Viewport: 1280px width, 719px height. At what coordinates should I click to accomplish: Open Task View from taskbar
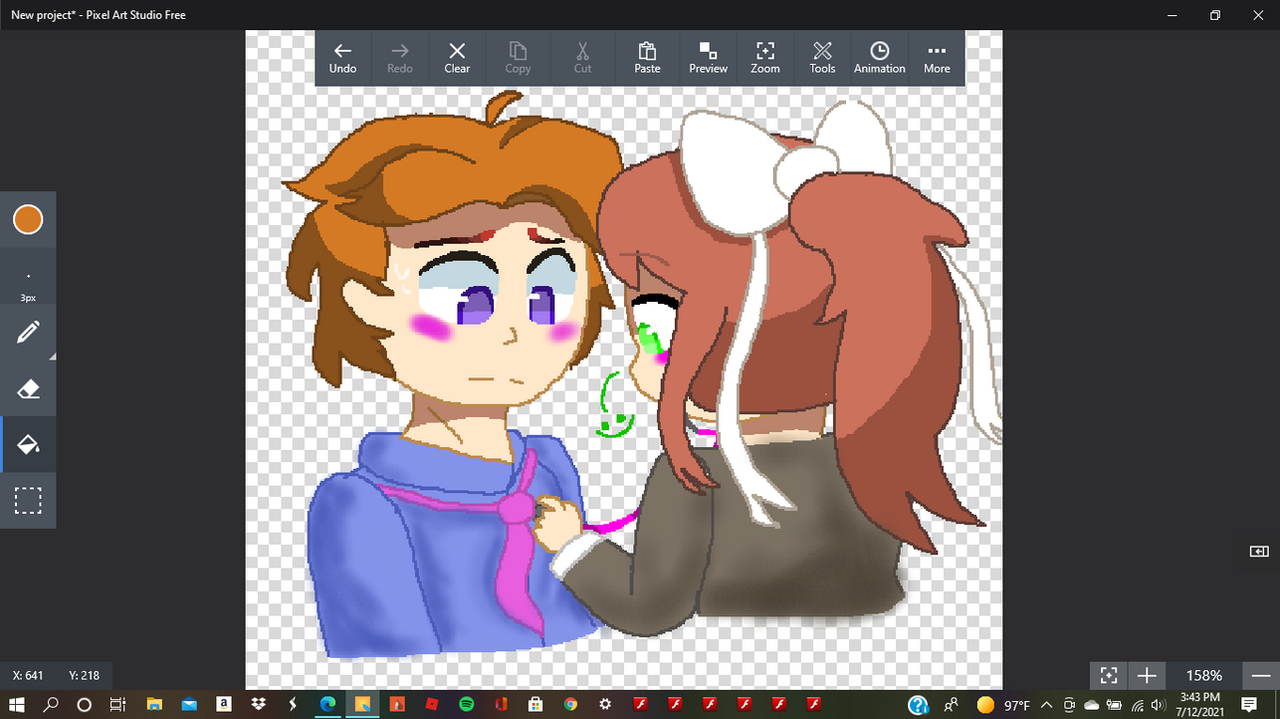(x=116, y=705)
